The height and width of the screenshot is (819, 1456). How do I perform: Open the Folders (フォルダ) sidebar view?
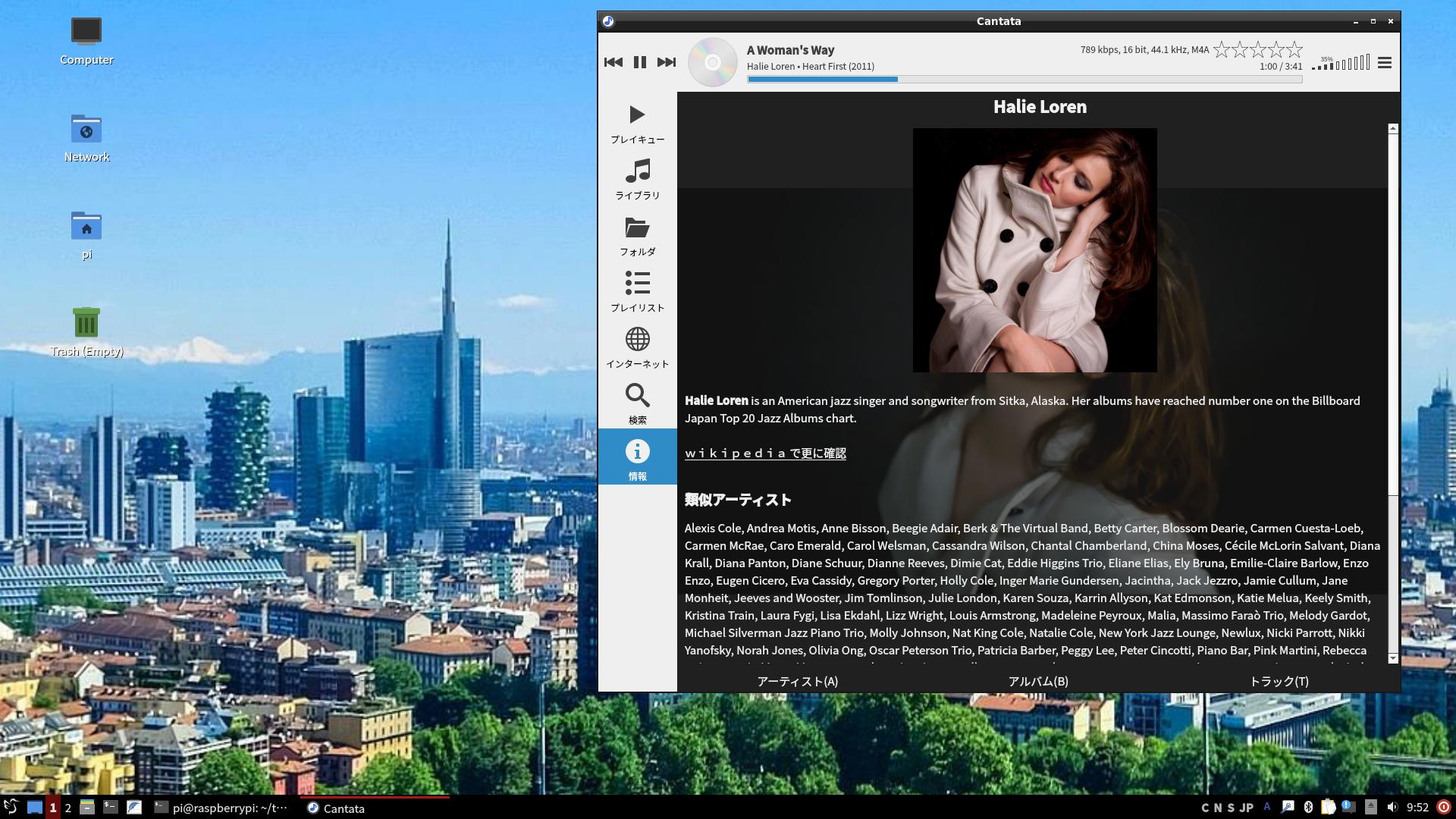pyautogui.click(x=637, y=235)
